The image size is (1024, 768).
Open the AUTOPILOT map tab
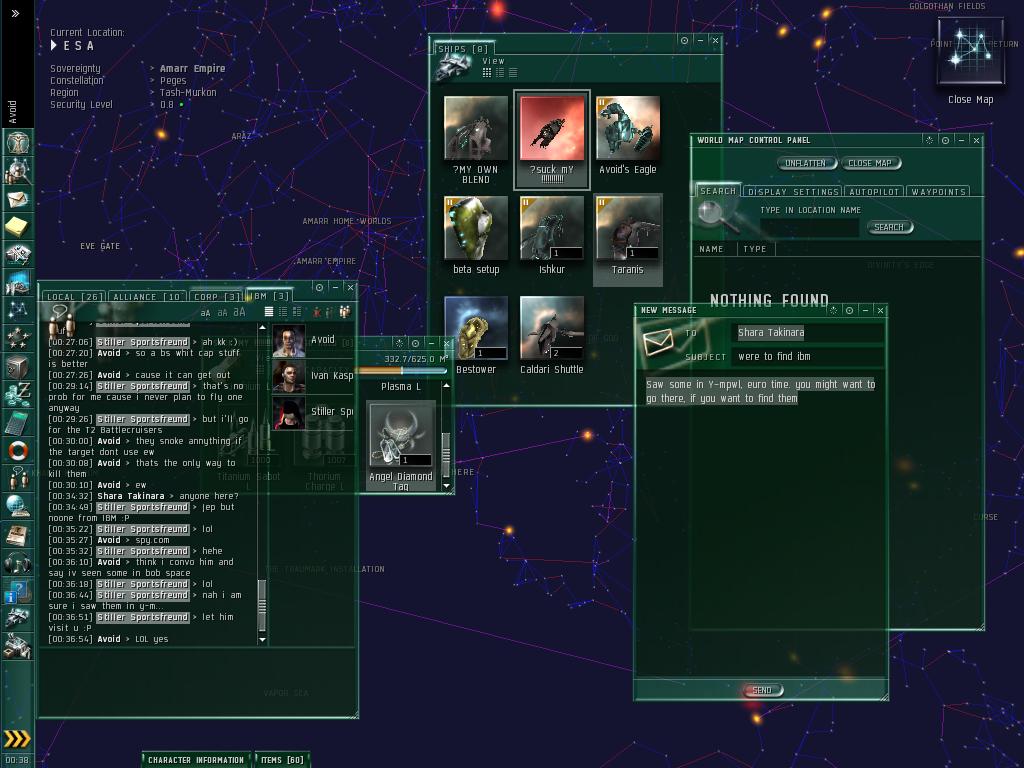(x=874, y=191)
